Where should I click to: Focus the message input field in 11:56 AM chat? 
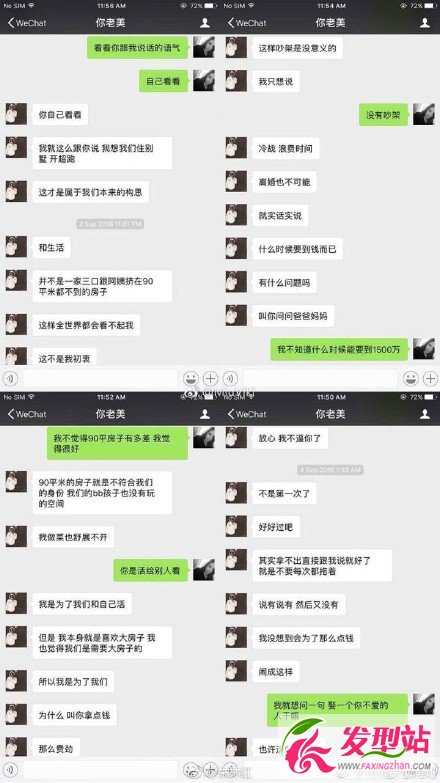pos(100,379)
